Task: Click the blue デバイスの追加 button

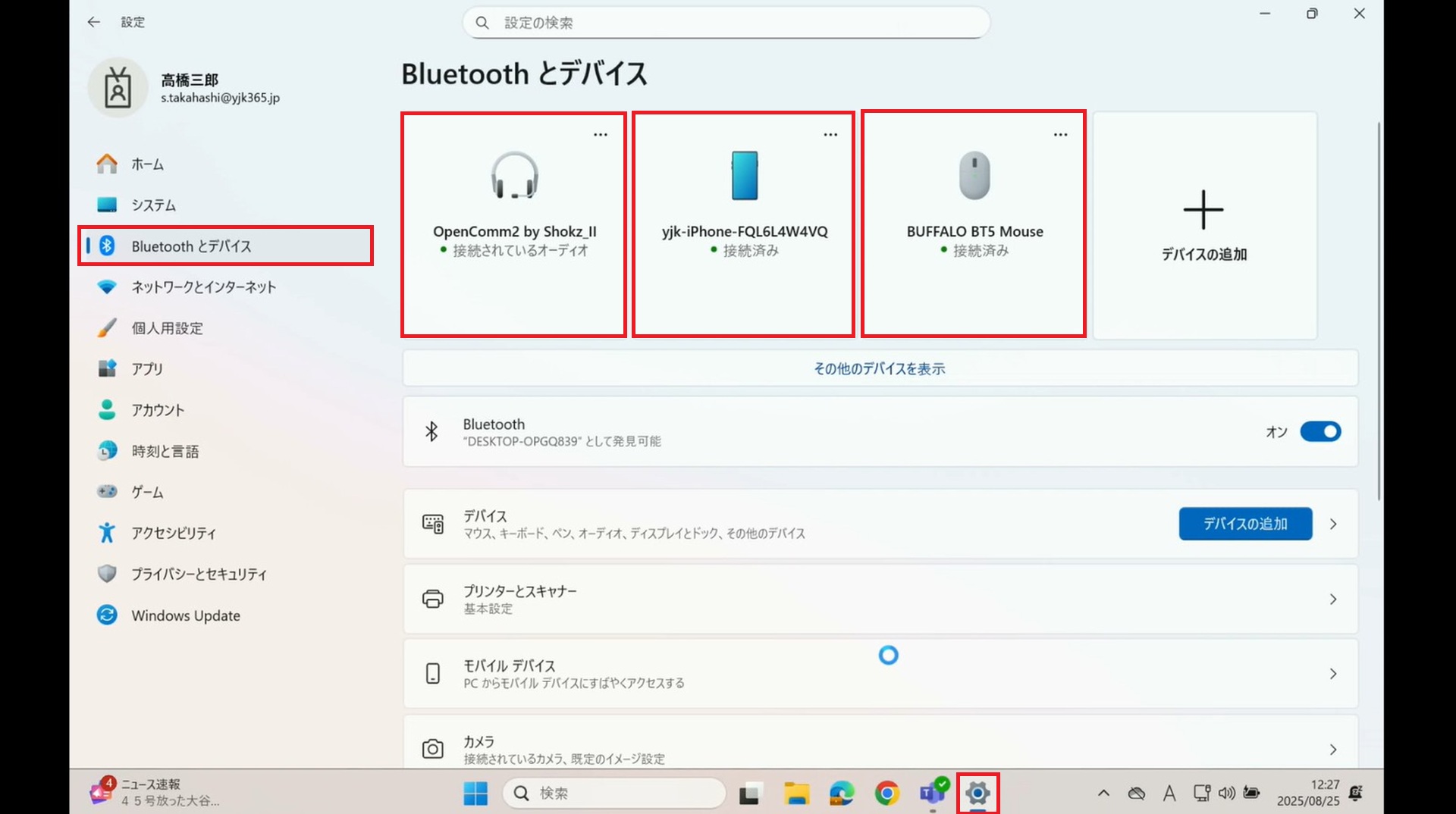Action: 1245,524
